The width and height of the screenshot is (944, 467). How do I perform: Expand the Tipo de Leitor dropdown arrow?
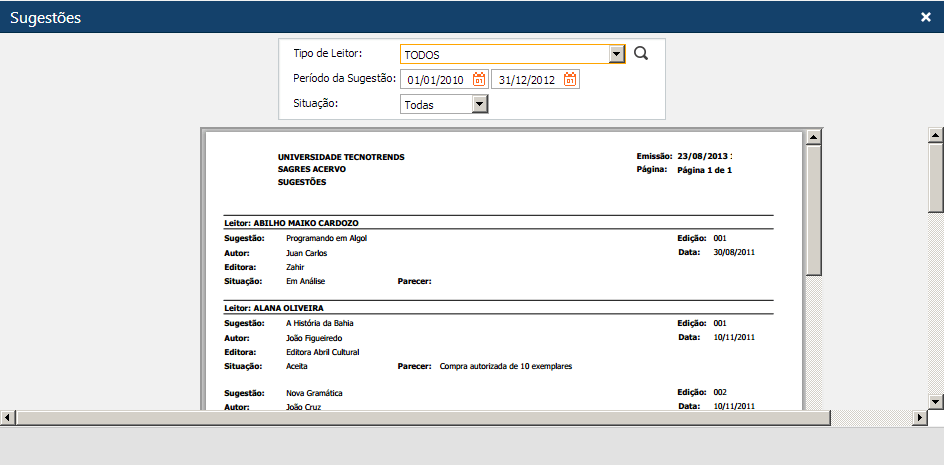(617, 55)
